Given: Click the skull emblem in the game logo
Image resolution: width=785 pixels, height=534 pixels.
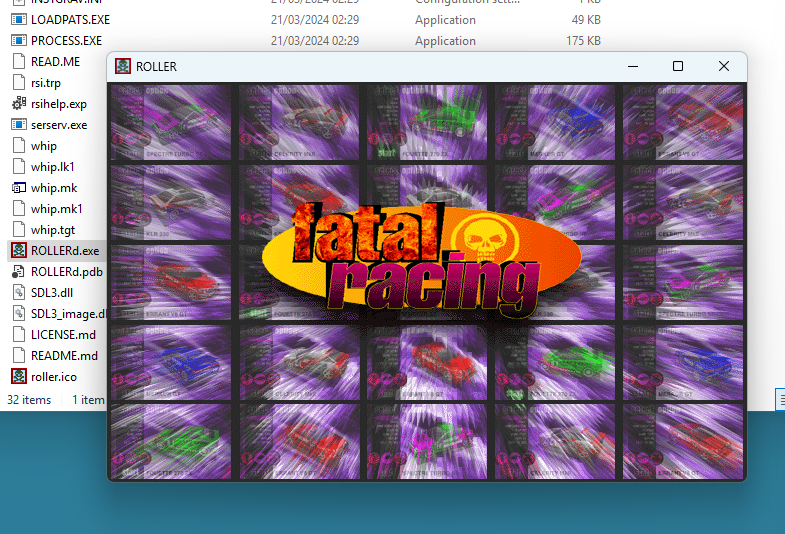Looking at the screenshot, I should pos(485,238).
